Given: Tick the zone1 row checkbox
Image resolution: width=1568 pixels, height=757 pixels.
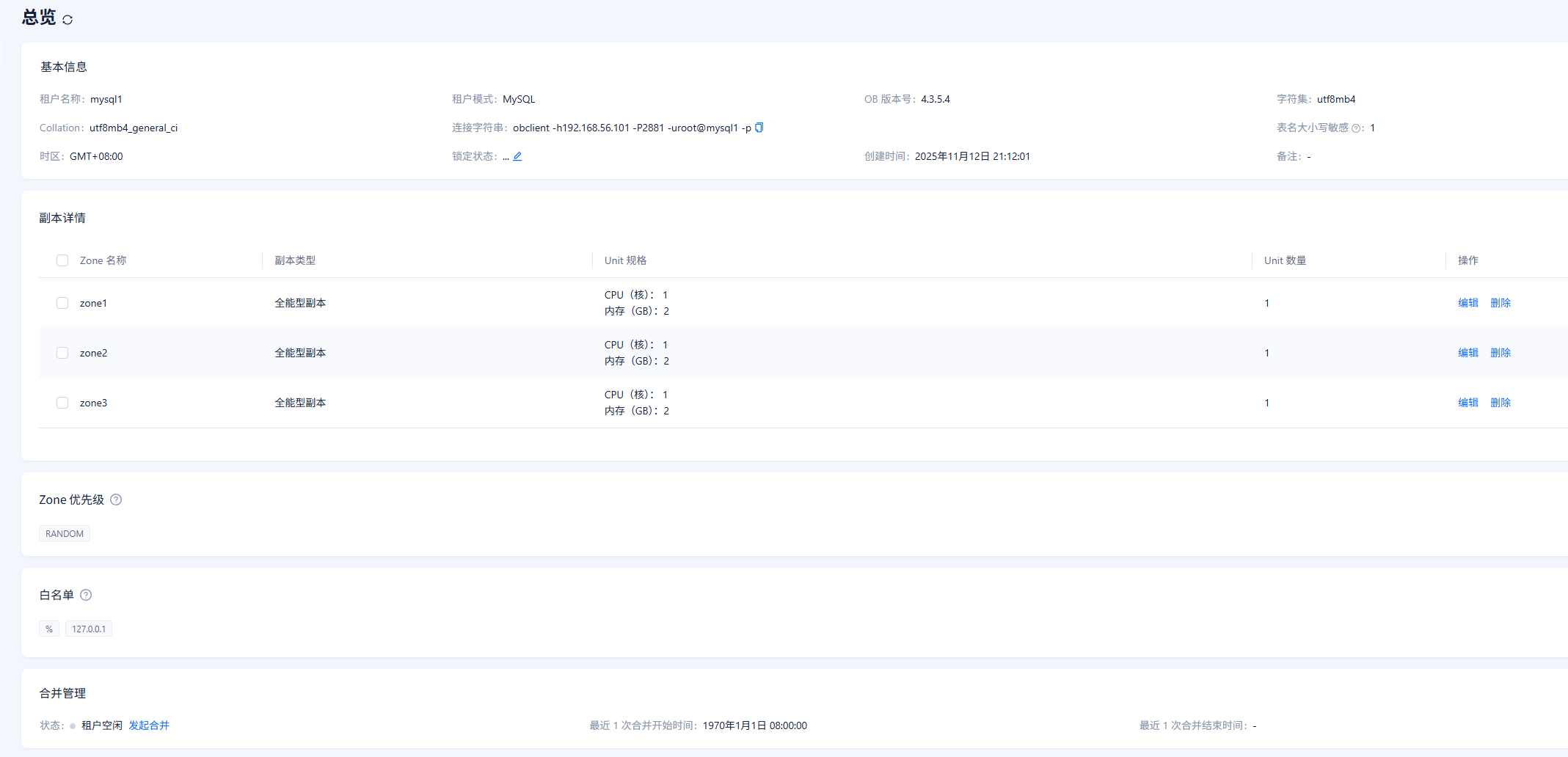Looking at the screenshot, I should (x=62, y=303).
